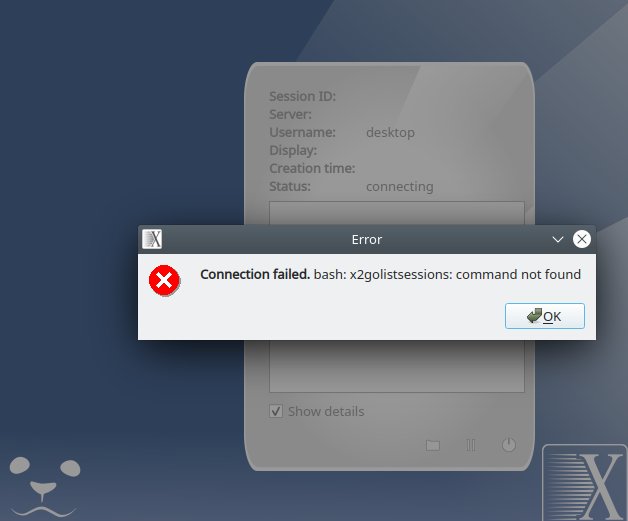Open the chevron menu in Error title bar
Viewport: 628px width, 521px height.
pyautogui.click(x=558, y=239)
